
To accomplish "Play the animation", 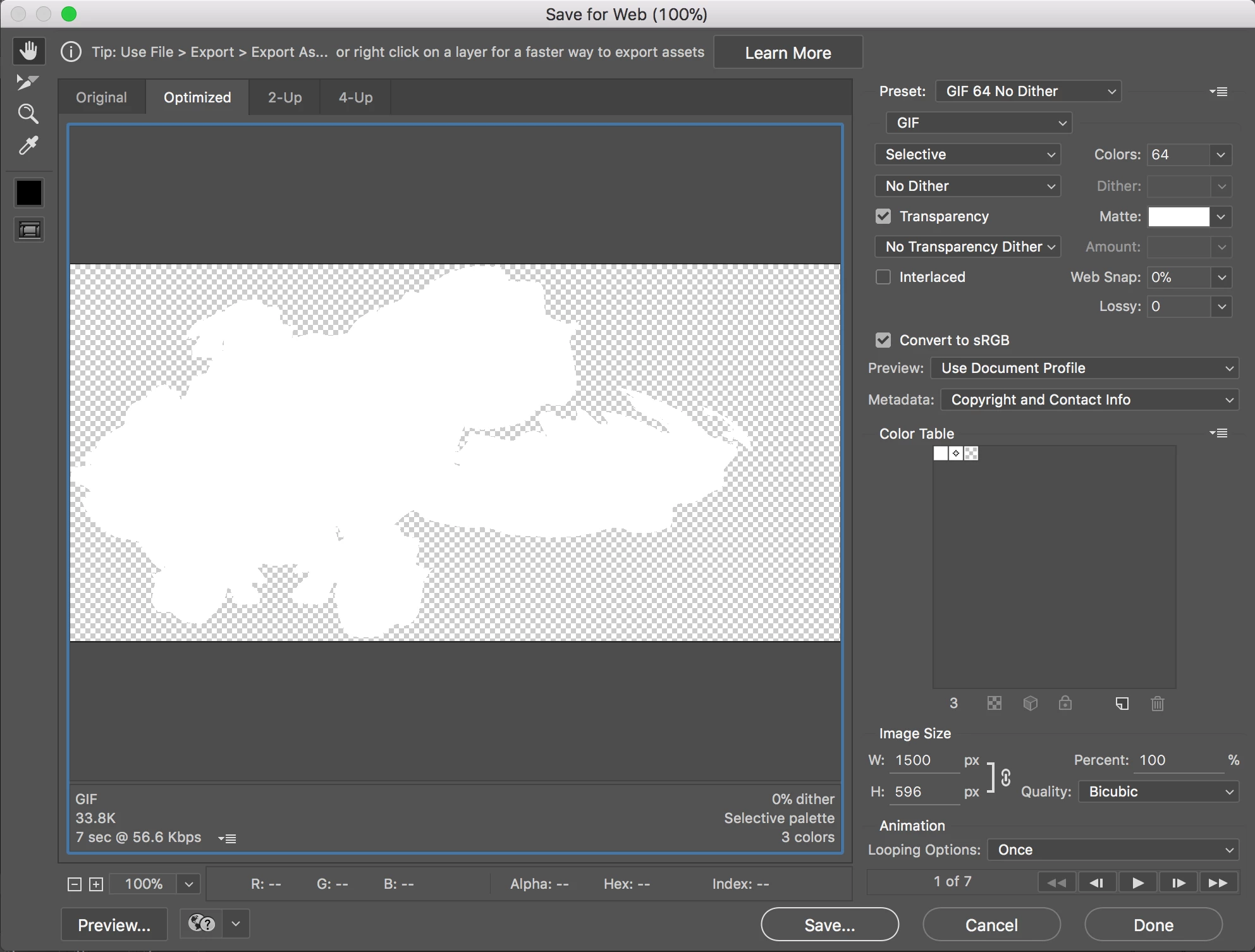I will 1137,882.
